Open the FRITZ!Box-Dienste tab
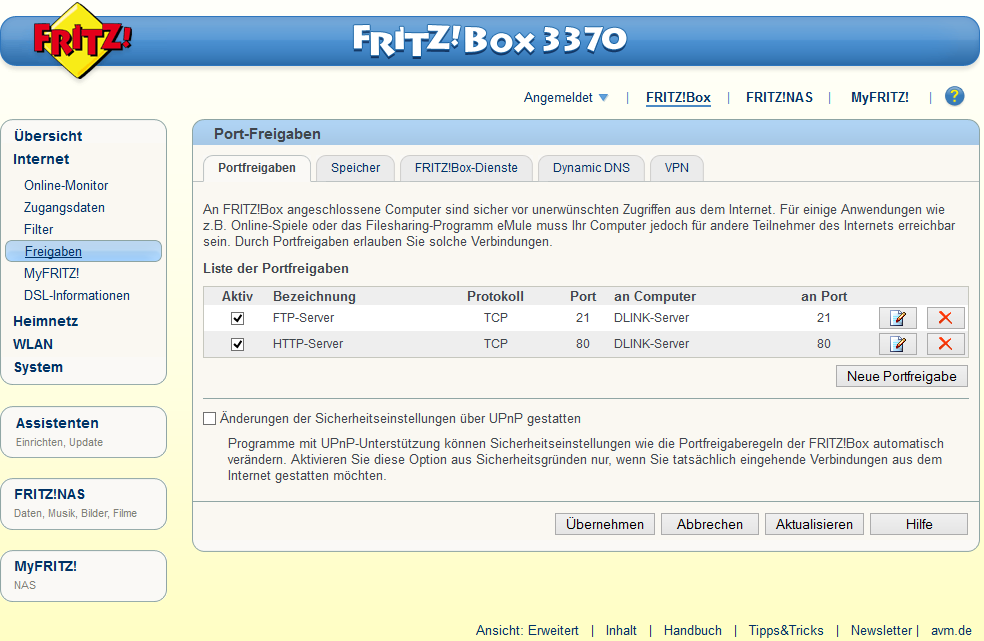The image size is (984, 641). point(466,168)
